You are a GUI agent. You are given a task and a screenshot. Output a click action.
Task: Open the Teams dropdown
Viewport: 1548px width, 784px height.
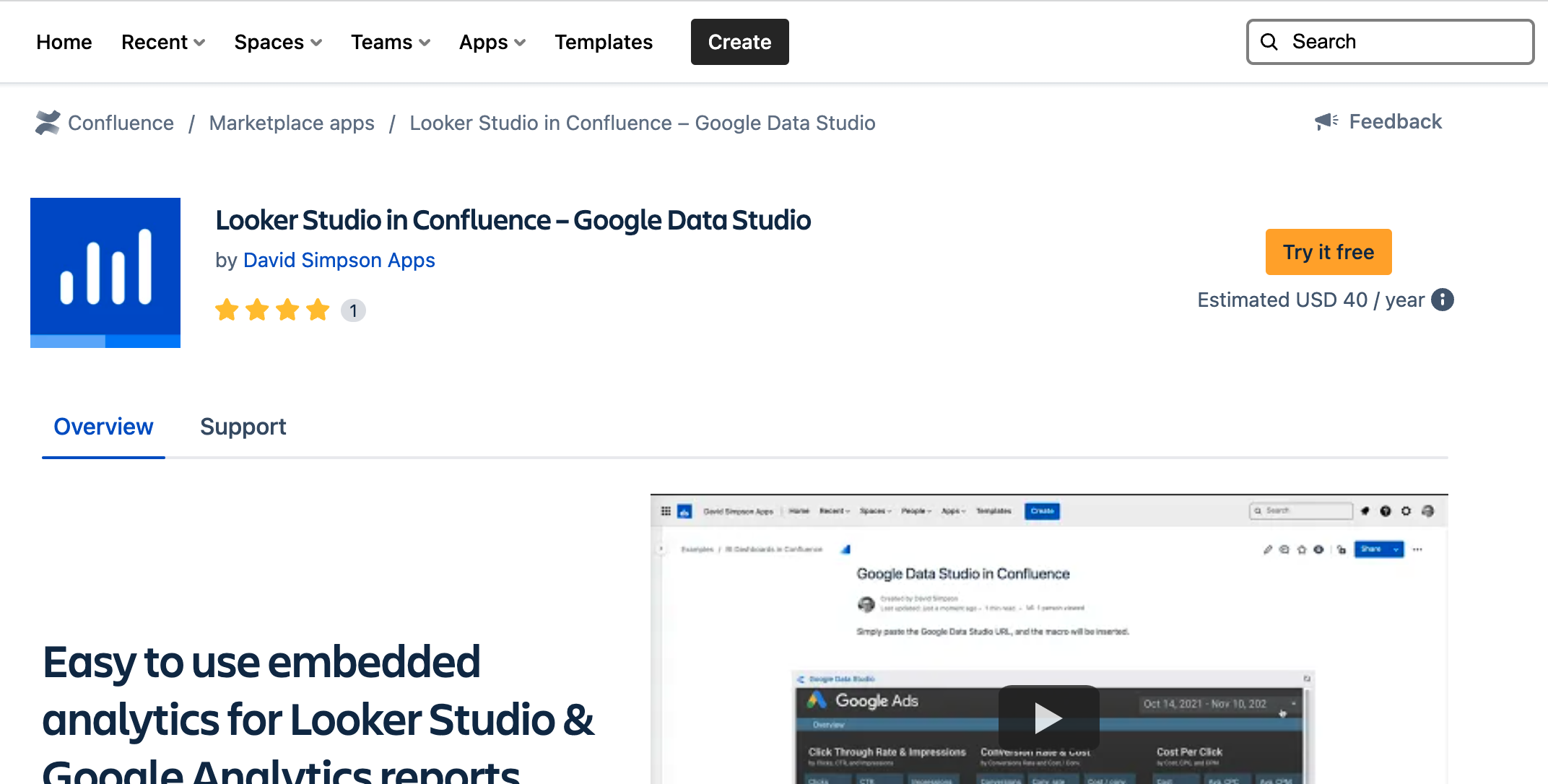391,42
